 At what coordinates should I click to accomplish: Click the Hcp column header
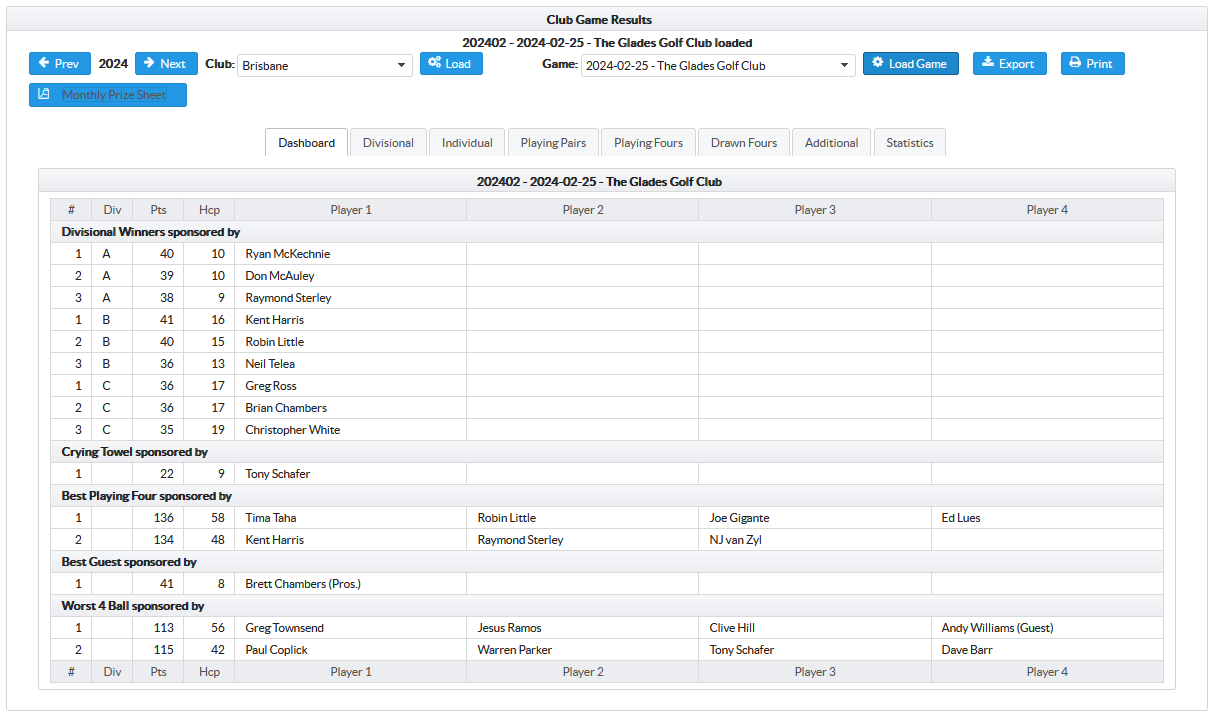(209, 210)
